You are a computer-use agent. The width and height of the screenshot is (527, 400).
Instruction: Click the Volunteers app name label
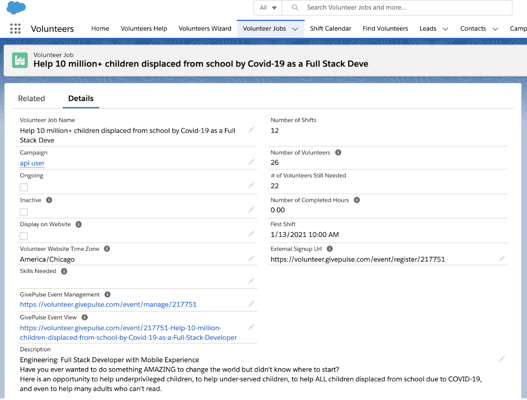52,29
